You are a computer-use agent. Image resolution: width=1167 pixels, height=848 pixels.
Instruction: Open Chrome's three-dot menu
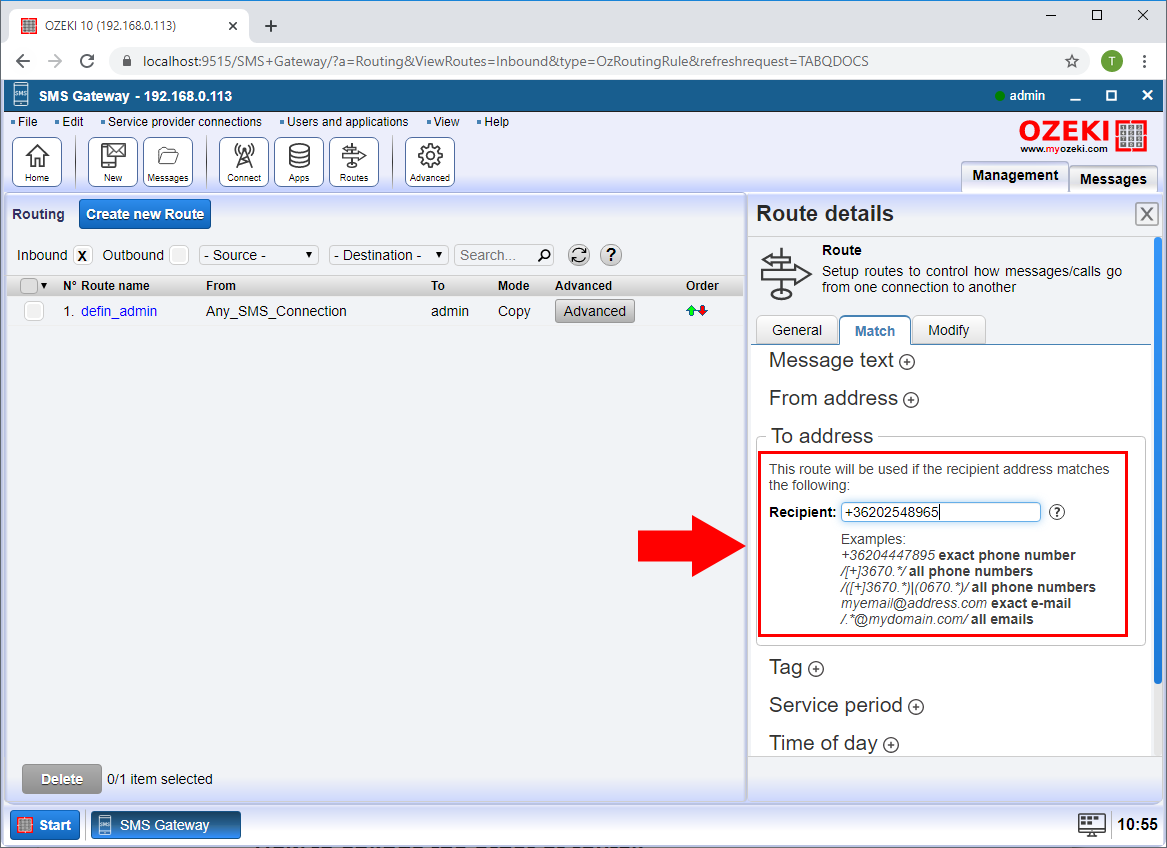coord(1145,61)
